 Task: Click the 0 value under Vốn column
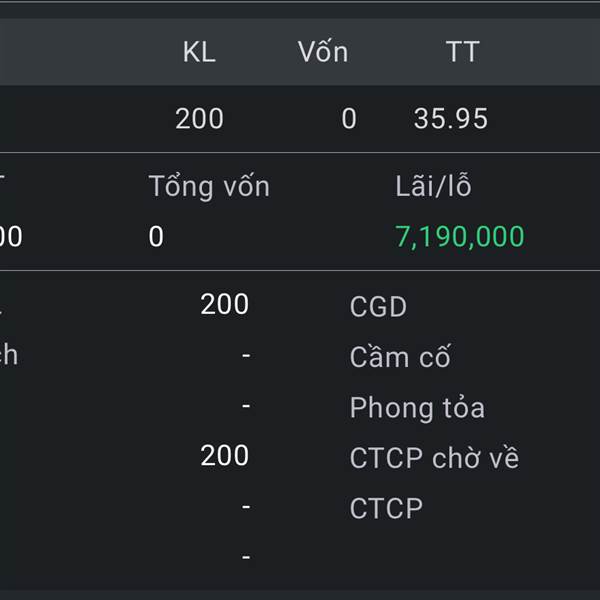[348, 119]
